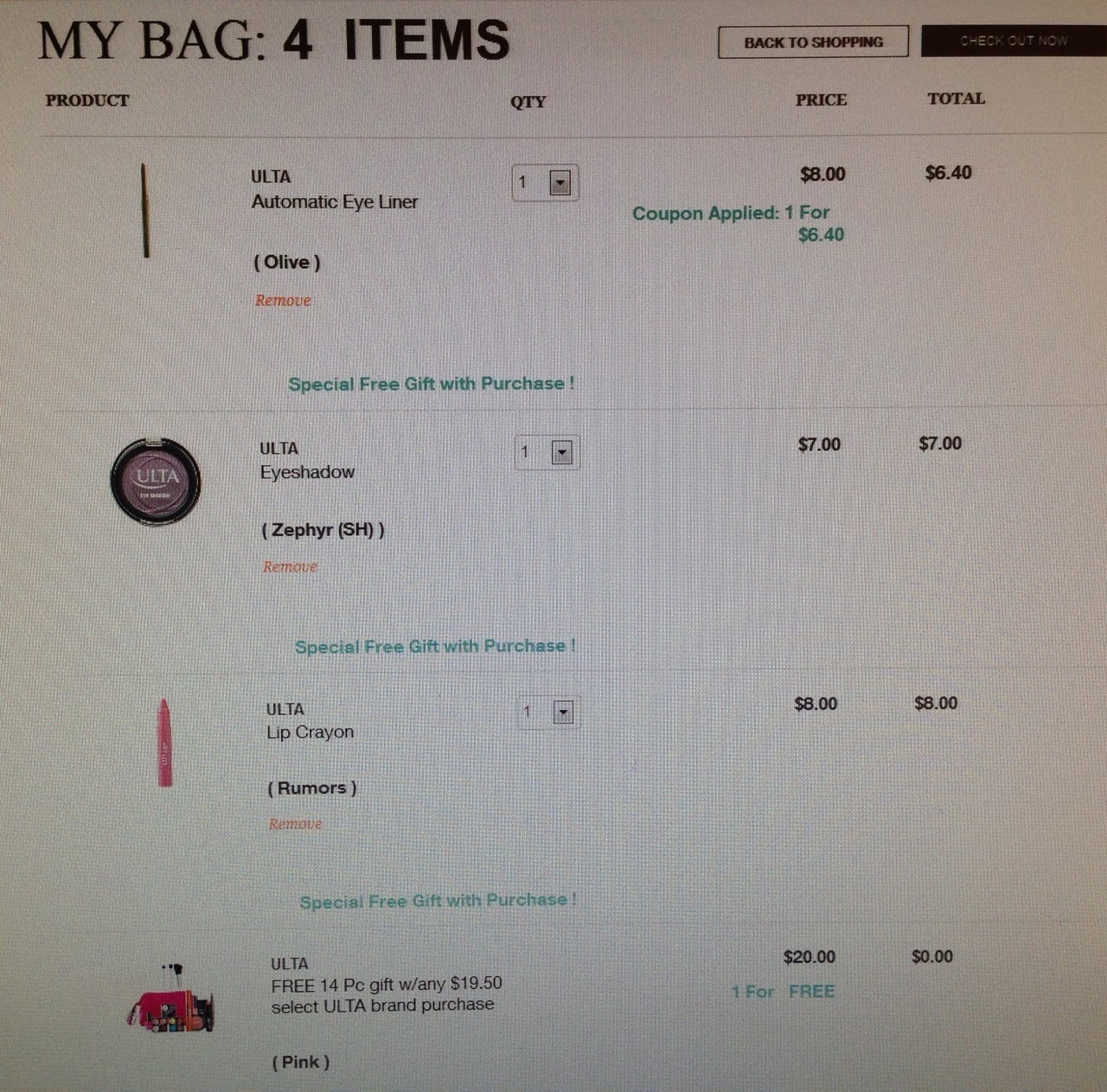
Task: Open the FREE 14 Pc gift product name
Action: [x=387, y=994]
